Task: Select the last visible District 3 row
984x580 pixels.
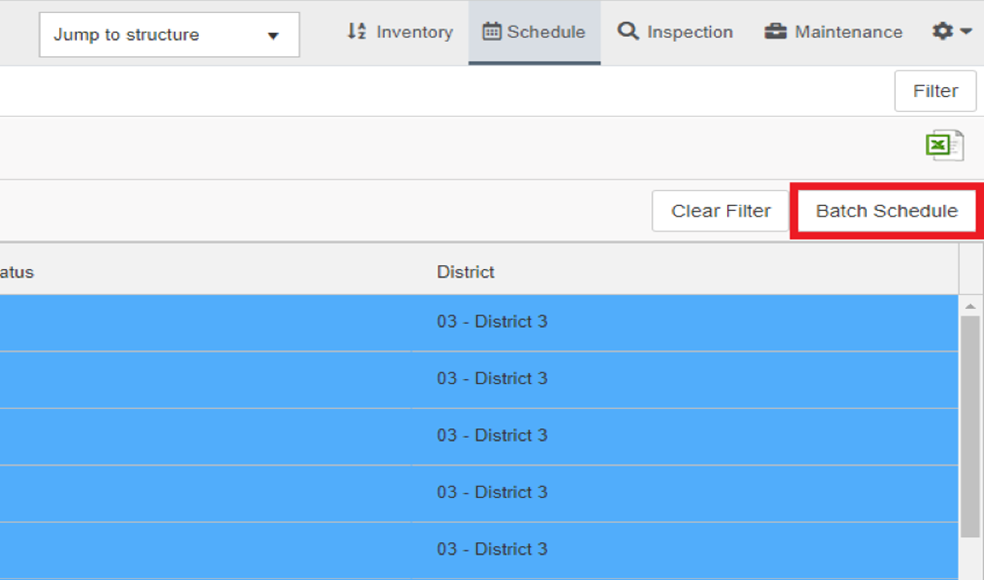Action: click(x=479, y=550)
